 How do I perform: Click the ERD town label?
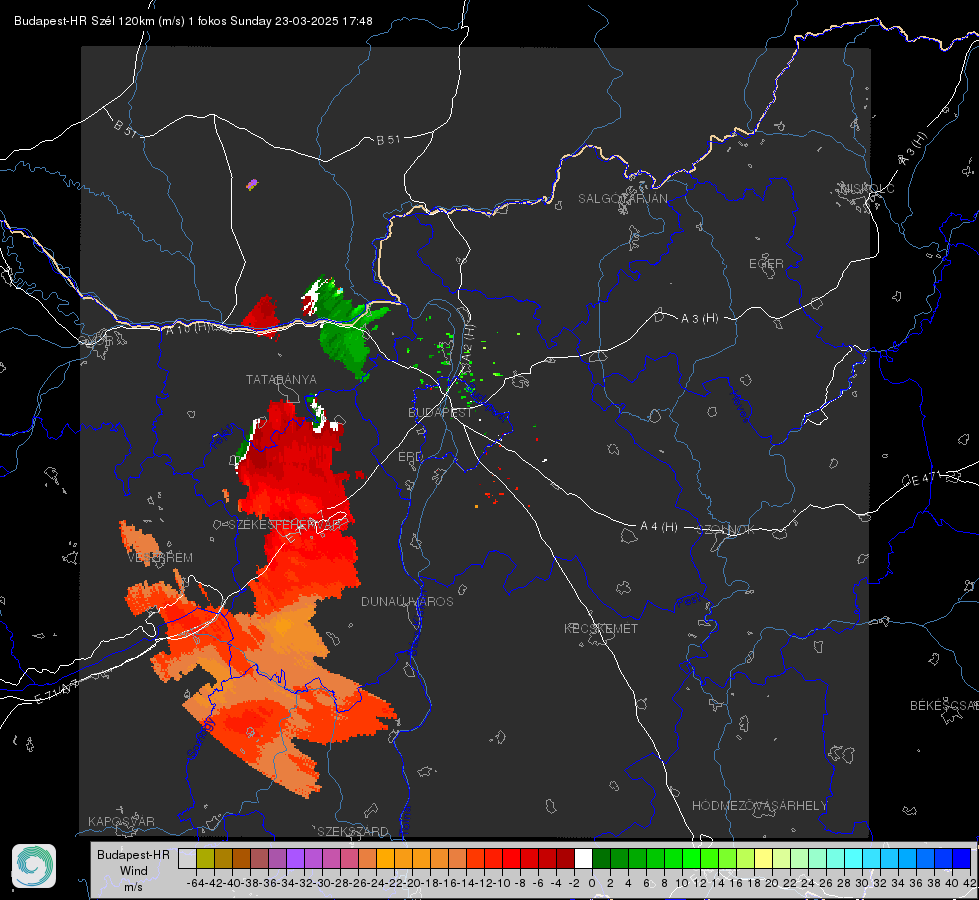point(410,457)
